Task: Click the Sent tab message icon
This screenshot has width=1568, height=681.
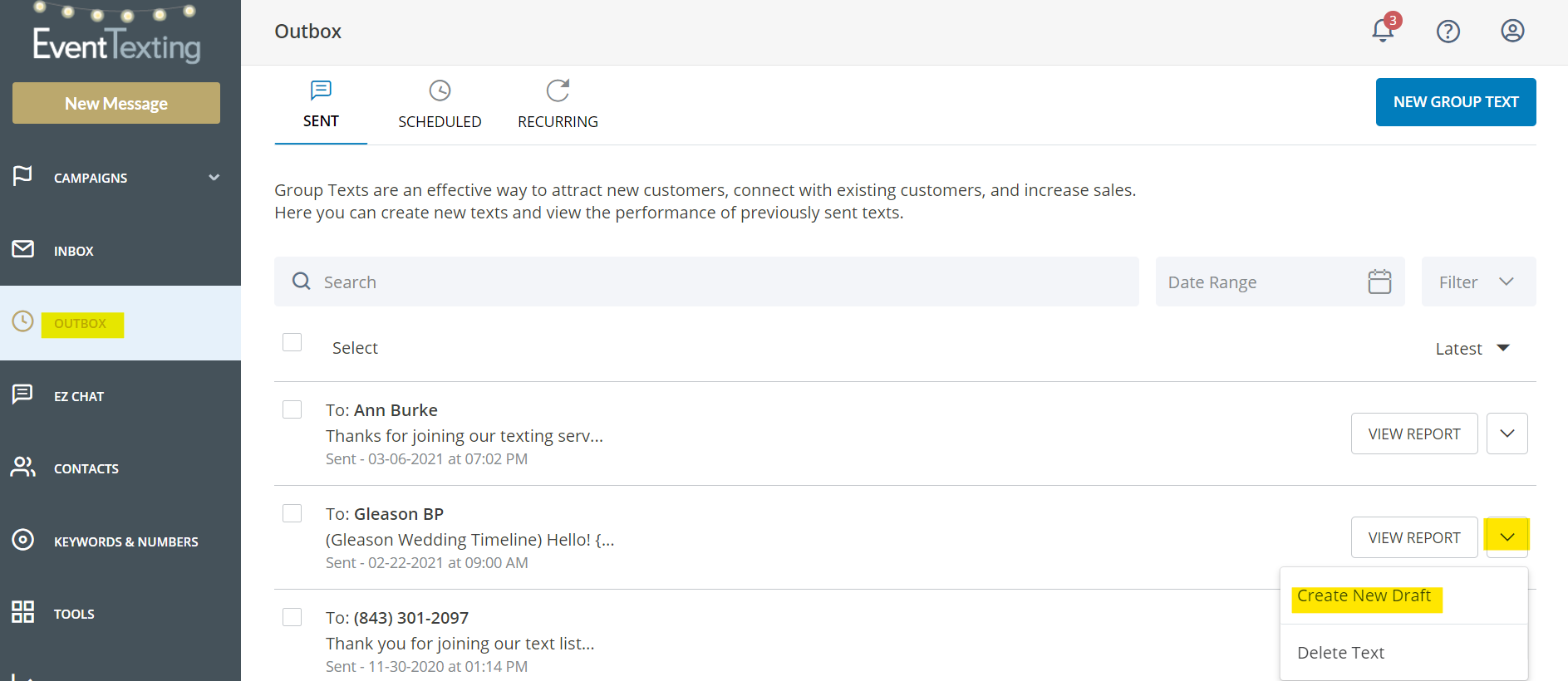Action: (x=321, y=90)
